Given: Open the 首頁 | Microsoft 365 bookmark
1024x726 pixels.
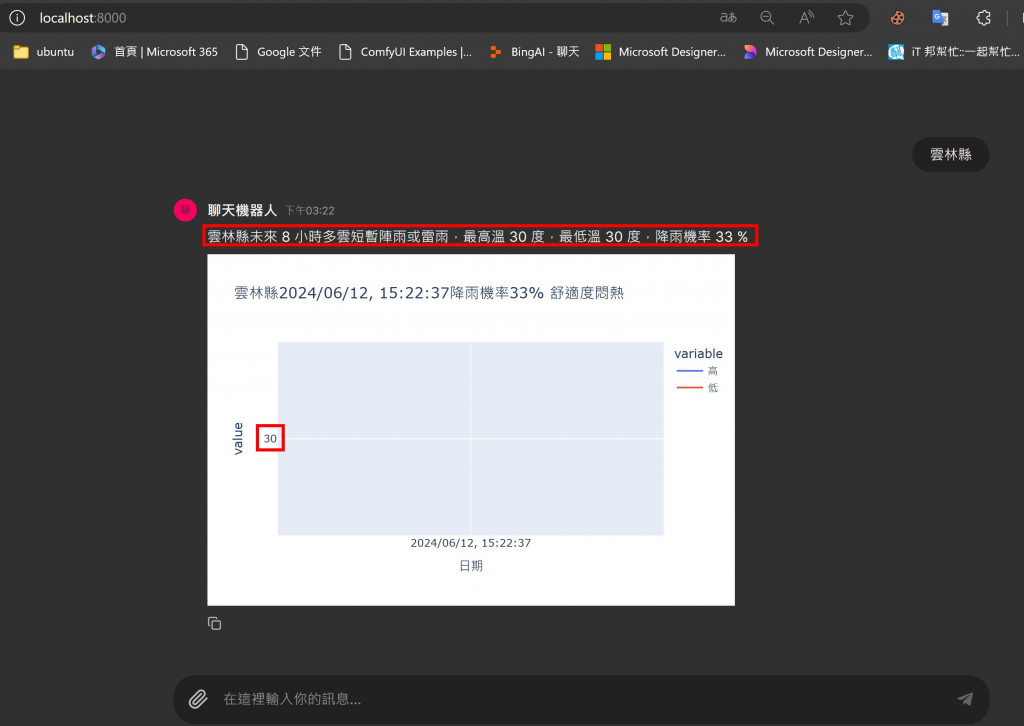Looking at the screenshot, I should pos(155,52).
